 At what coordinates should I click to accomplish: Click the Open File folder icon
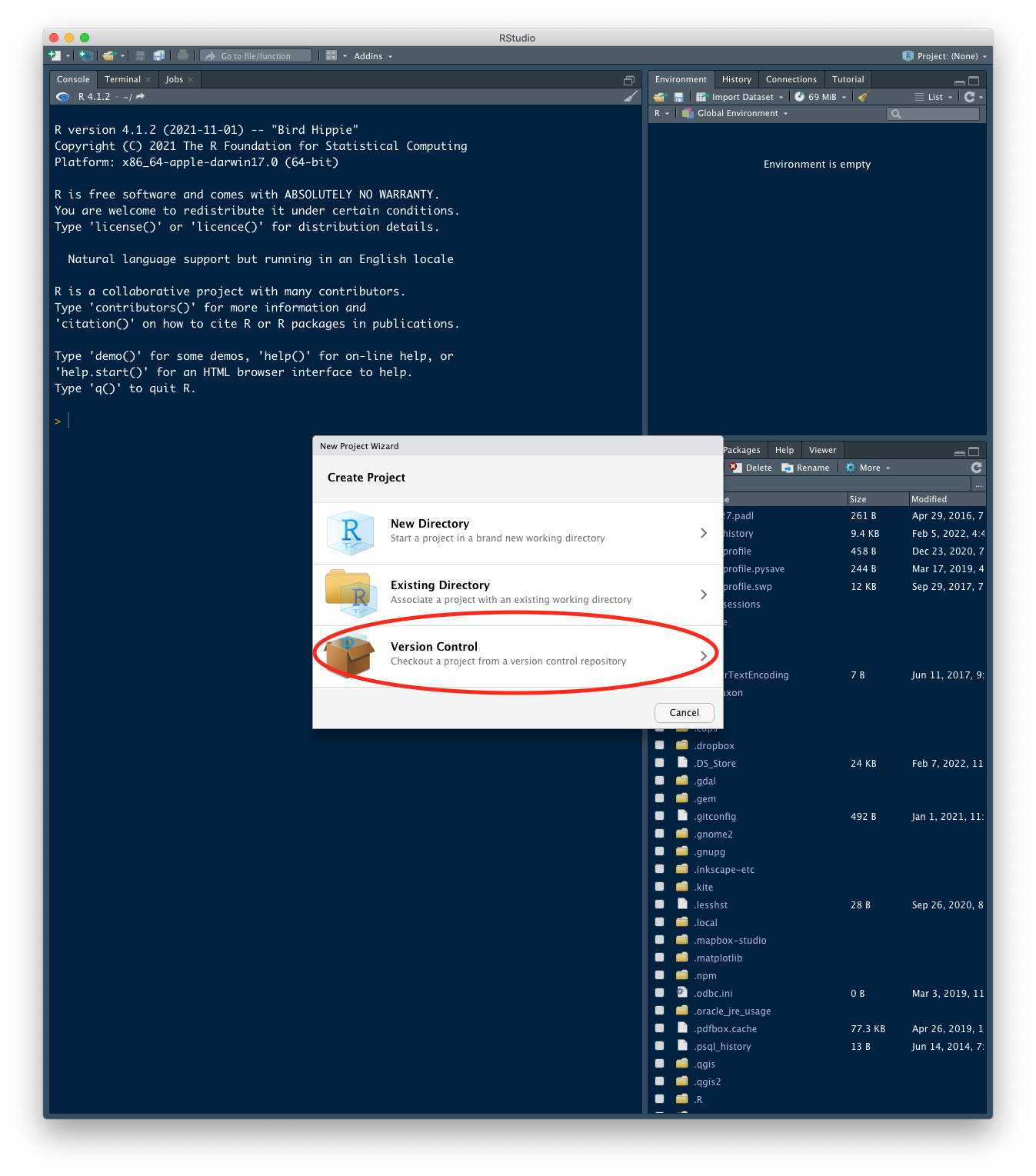[x=109, y=55]
